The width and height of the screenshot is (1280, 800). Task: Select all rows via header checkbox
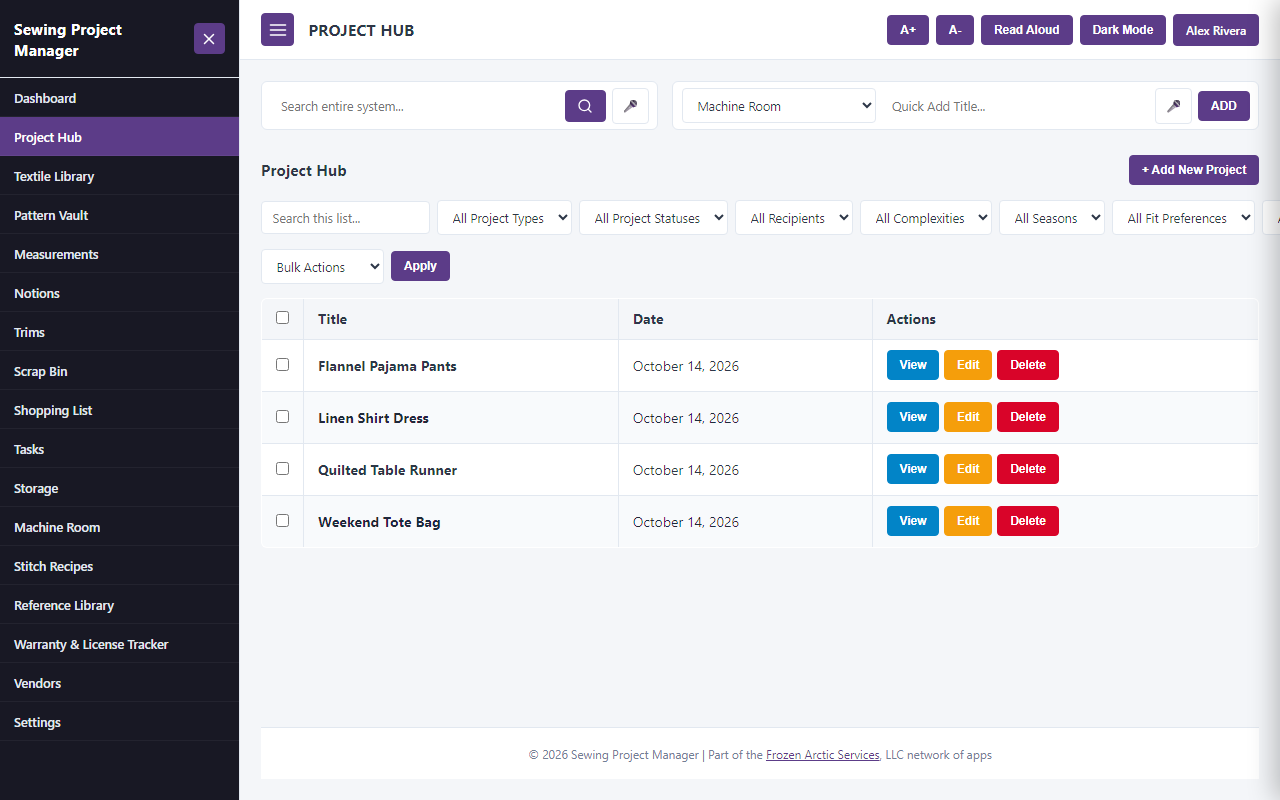pyautogui.click(x=282, y=318)
